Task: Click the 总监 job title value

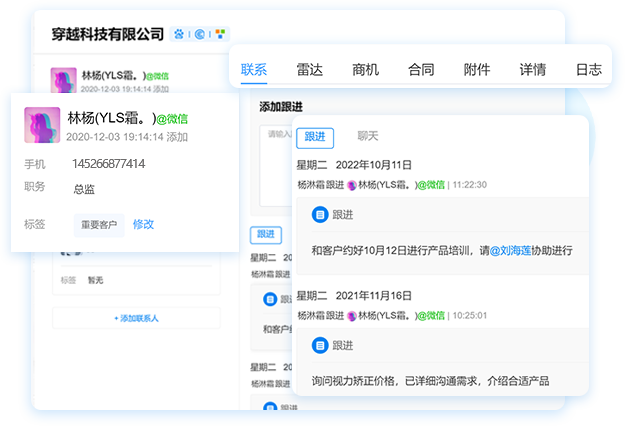Action: tap(84, 189)
